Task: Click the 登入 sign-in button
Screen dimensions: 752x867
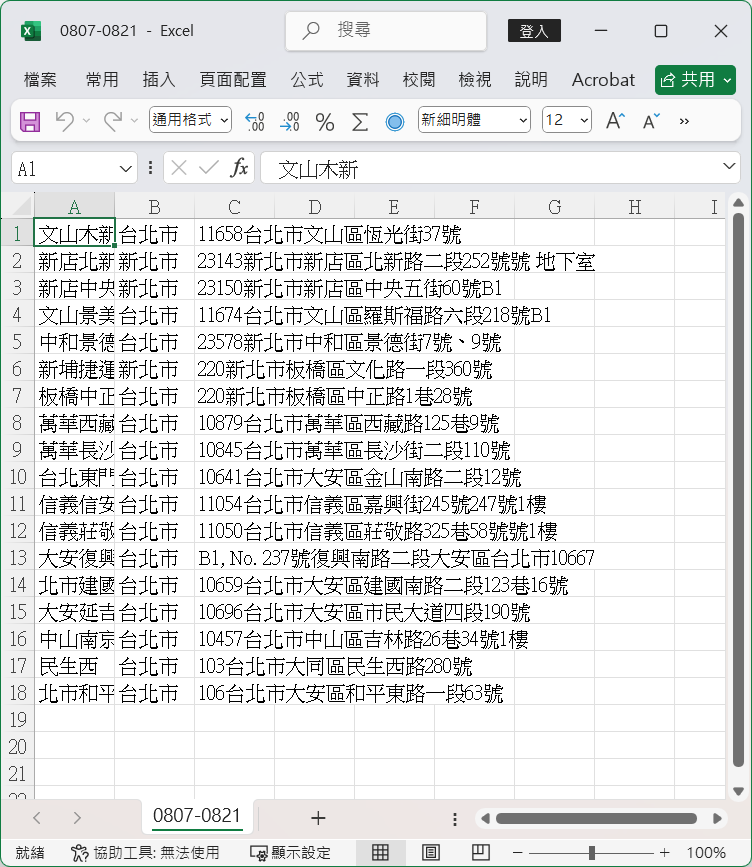Action: (x=534, y=31)
